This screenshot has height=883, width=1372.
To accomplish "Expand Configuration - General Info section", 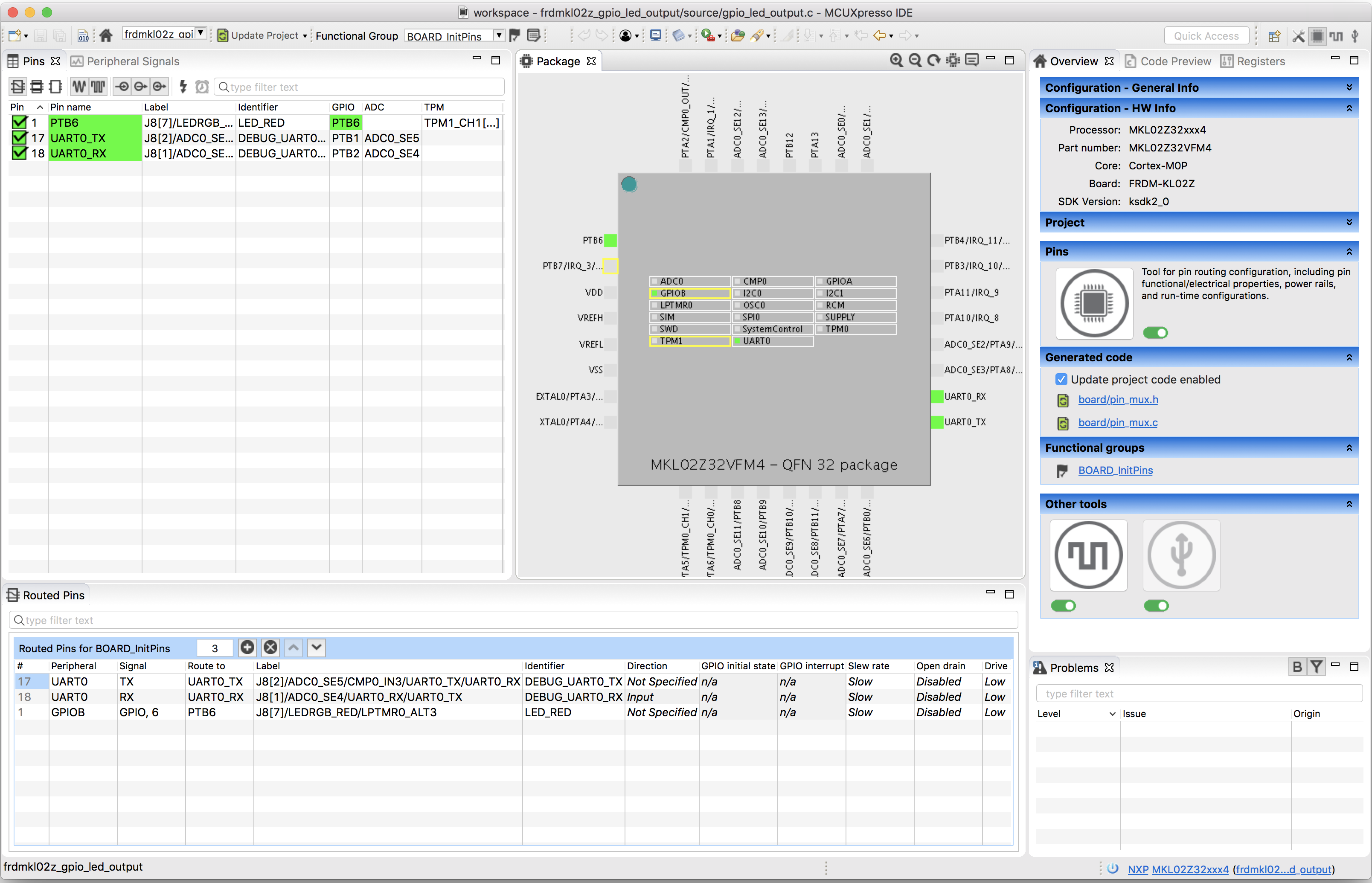I will pos(1349,87).
